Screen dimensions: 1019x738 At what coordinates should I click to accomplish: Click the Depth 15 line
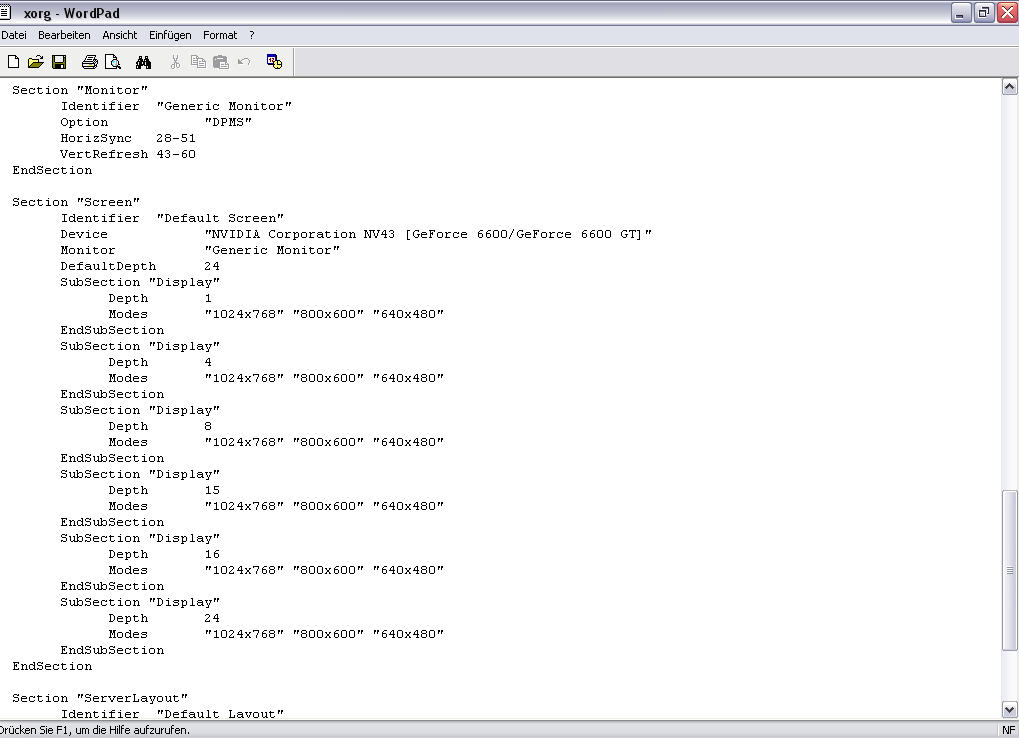click(164, 490)
